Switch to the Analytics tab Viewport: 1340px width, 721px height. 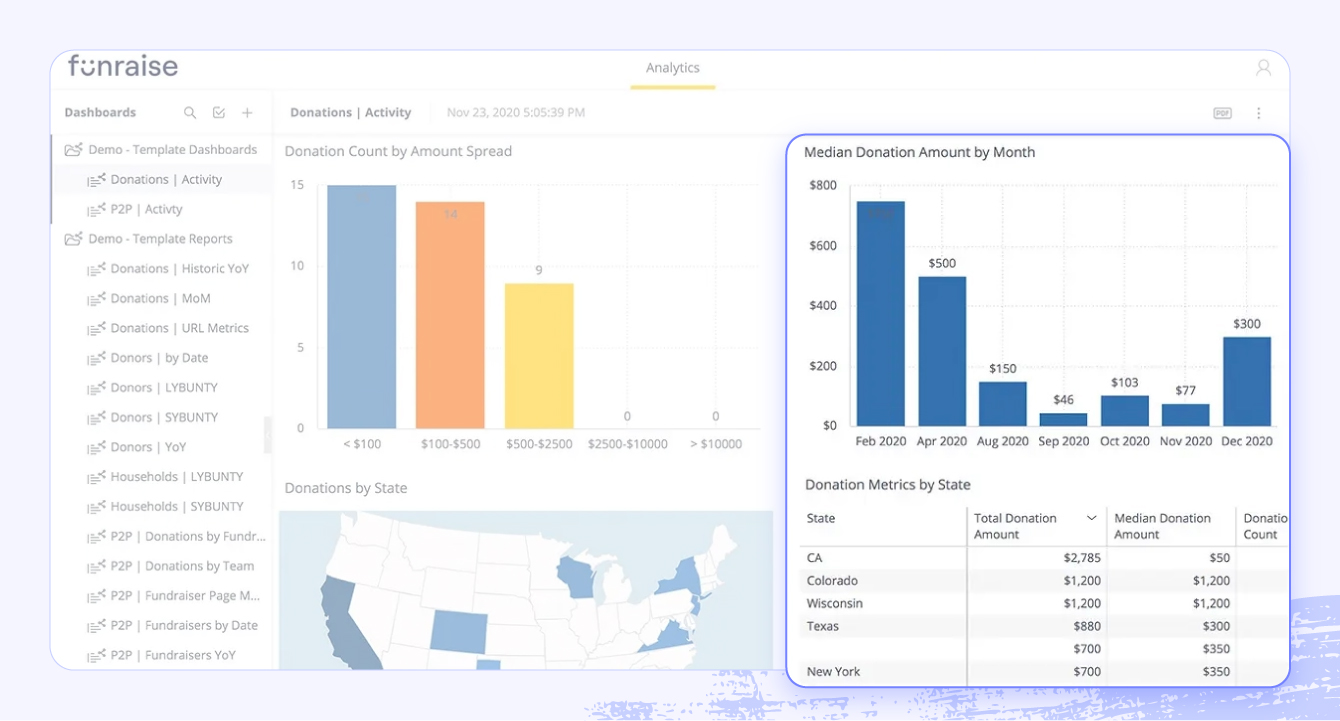click(x=672, y=67)
